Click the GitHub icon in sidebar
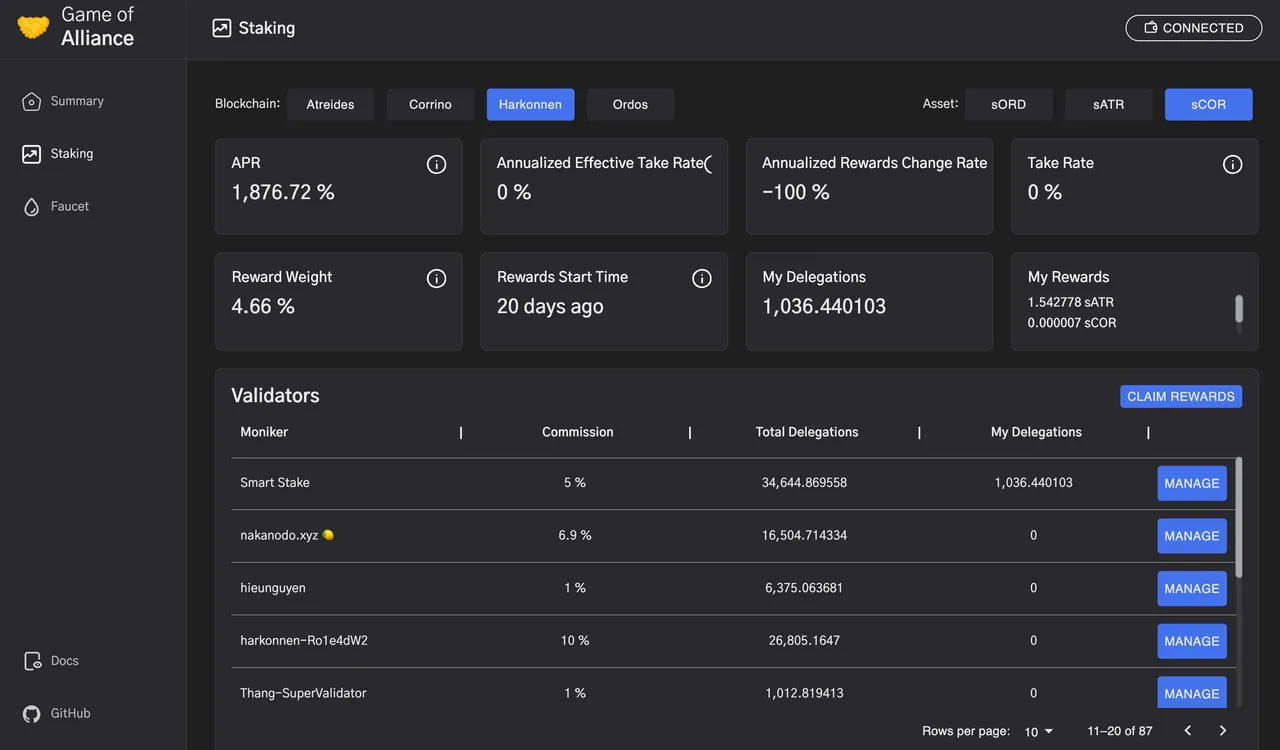 point(32,714)
